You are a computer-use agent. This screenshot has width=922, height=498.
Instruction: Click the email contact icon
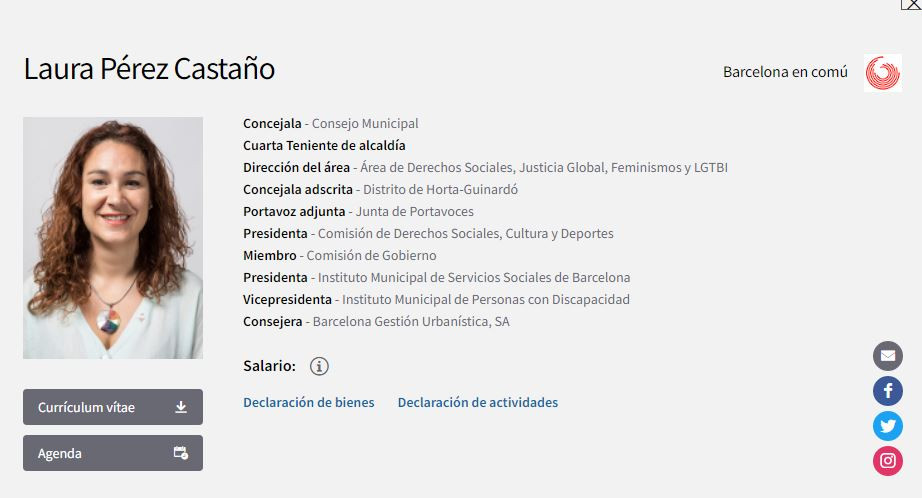coord(887,356)
